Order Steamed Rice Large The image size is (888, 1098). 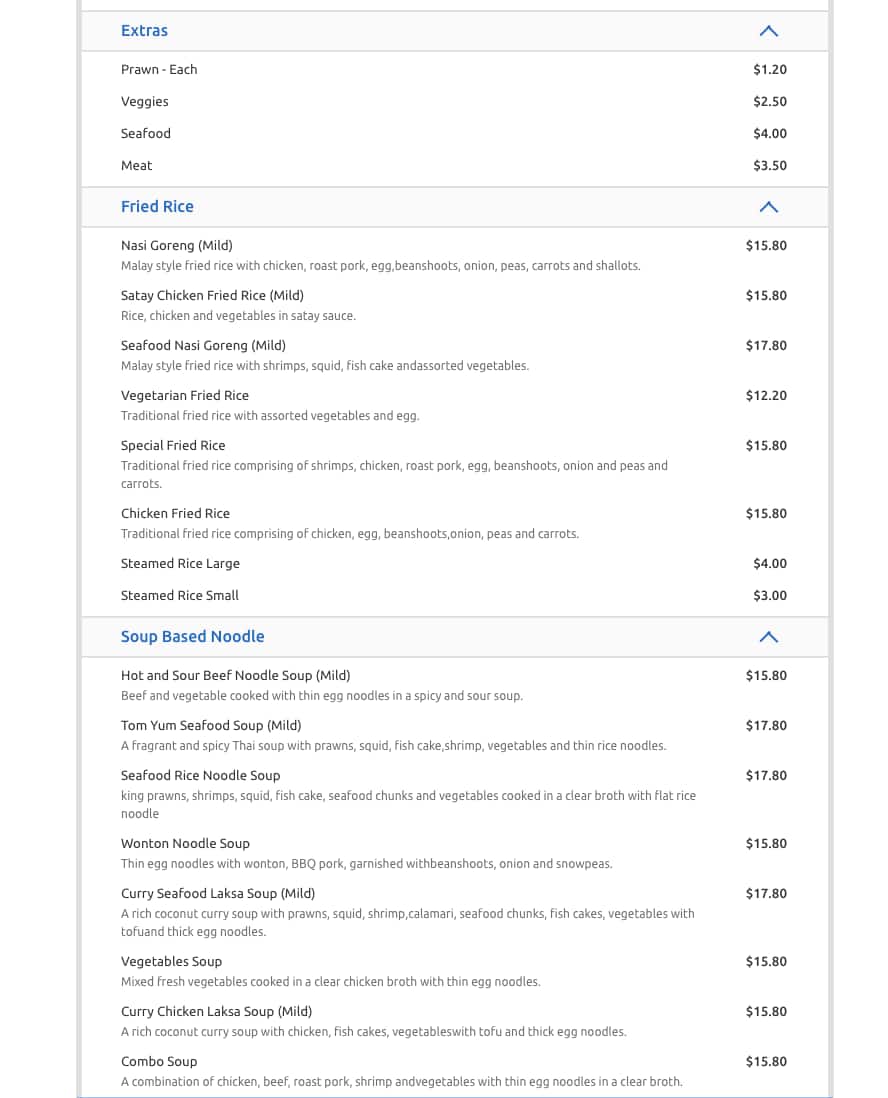pyautogui.click(x=180, y=563)
